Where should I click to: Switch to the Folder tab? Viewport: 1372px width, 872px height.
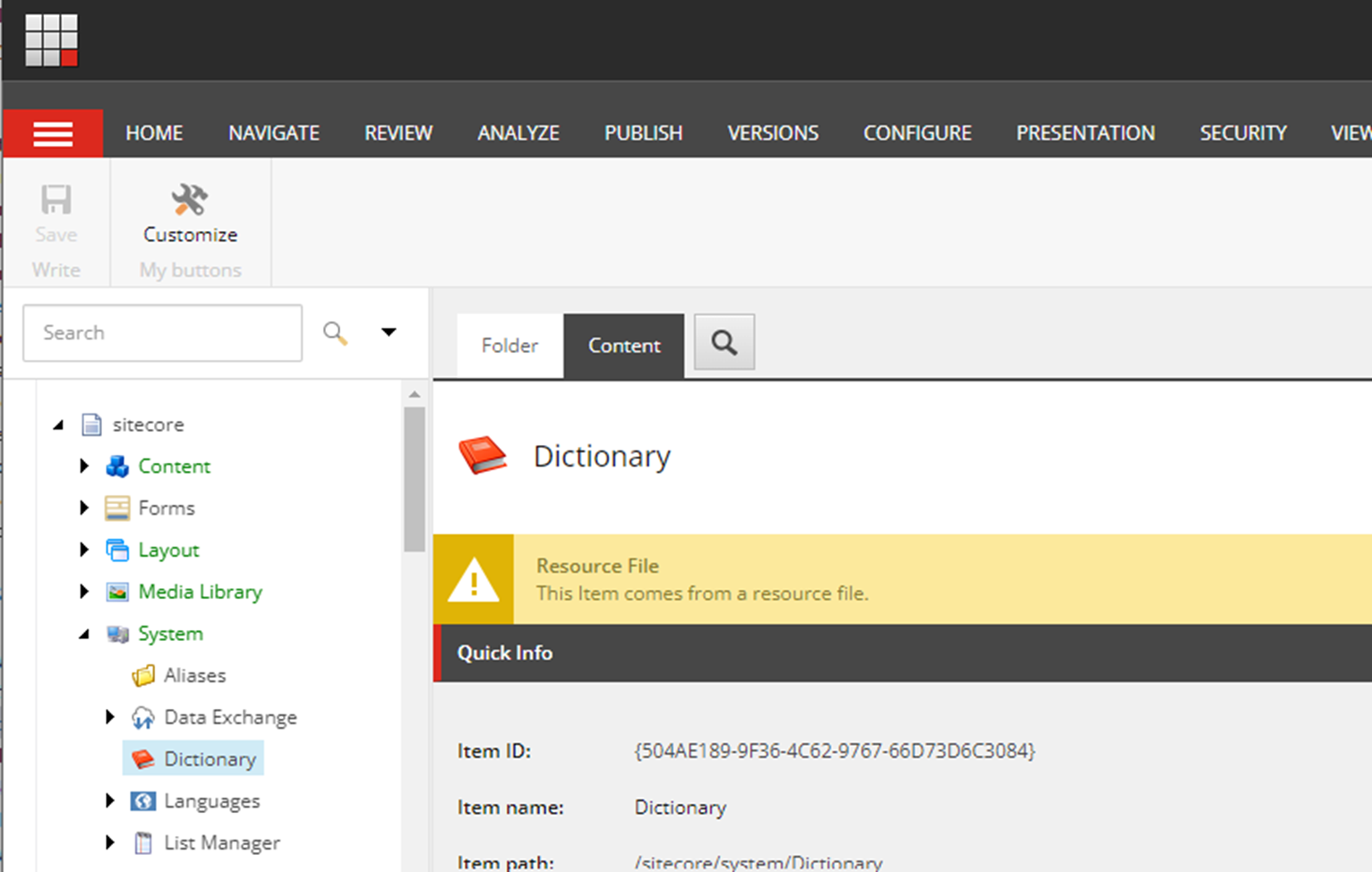[x=510, y=346]
